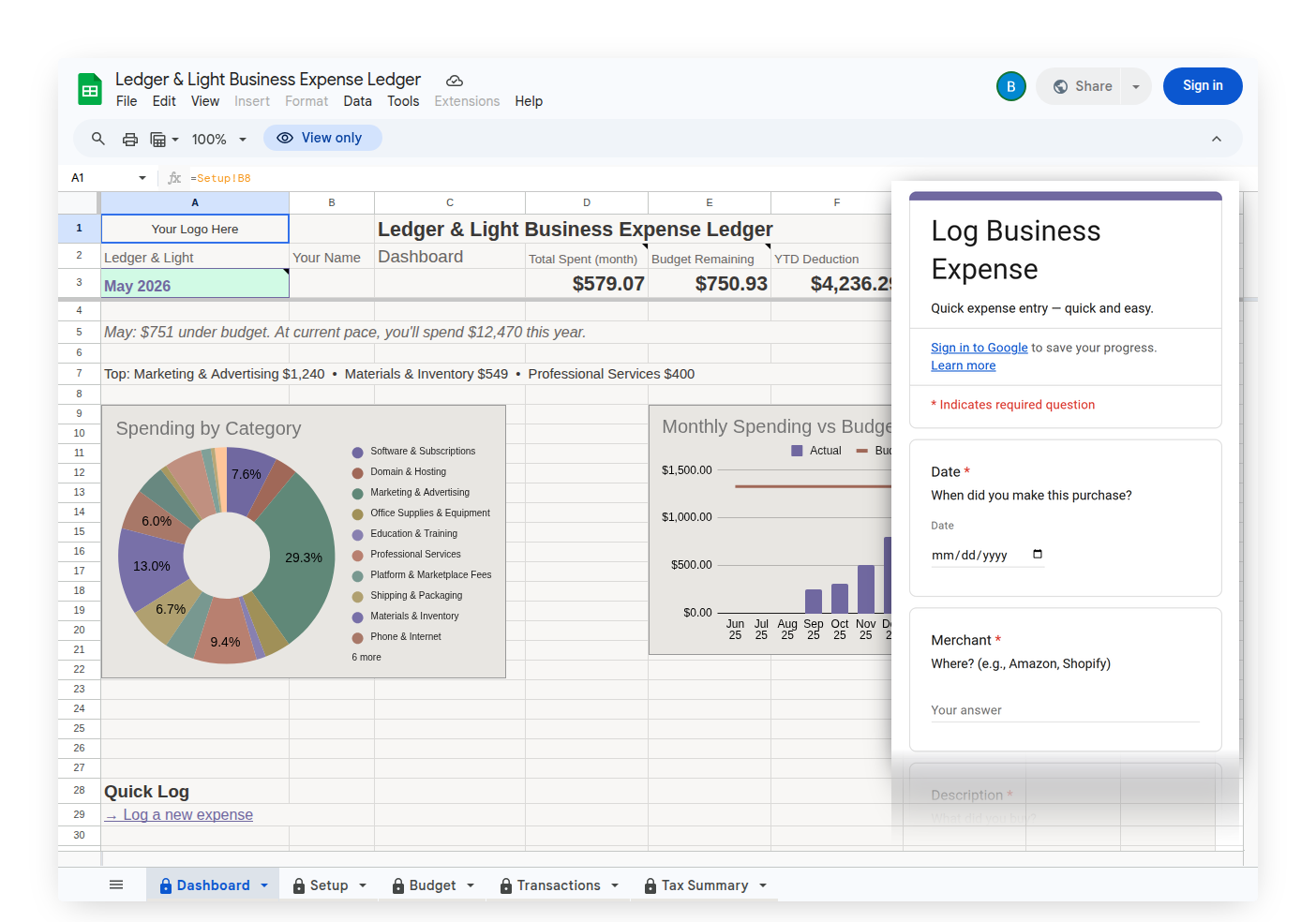Select column A header
This screenshot has height=922, width=1316.
[x=195, y=202]
